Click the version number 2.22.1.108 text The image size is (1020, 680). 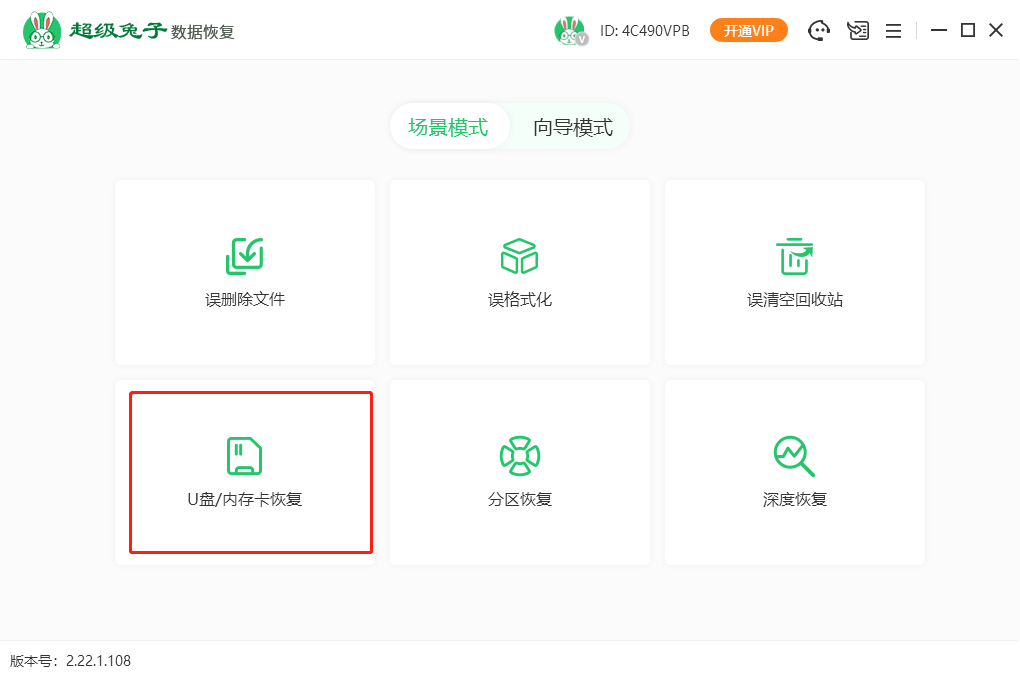pos(98,661)
